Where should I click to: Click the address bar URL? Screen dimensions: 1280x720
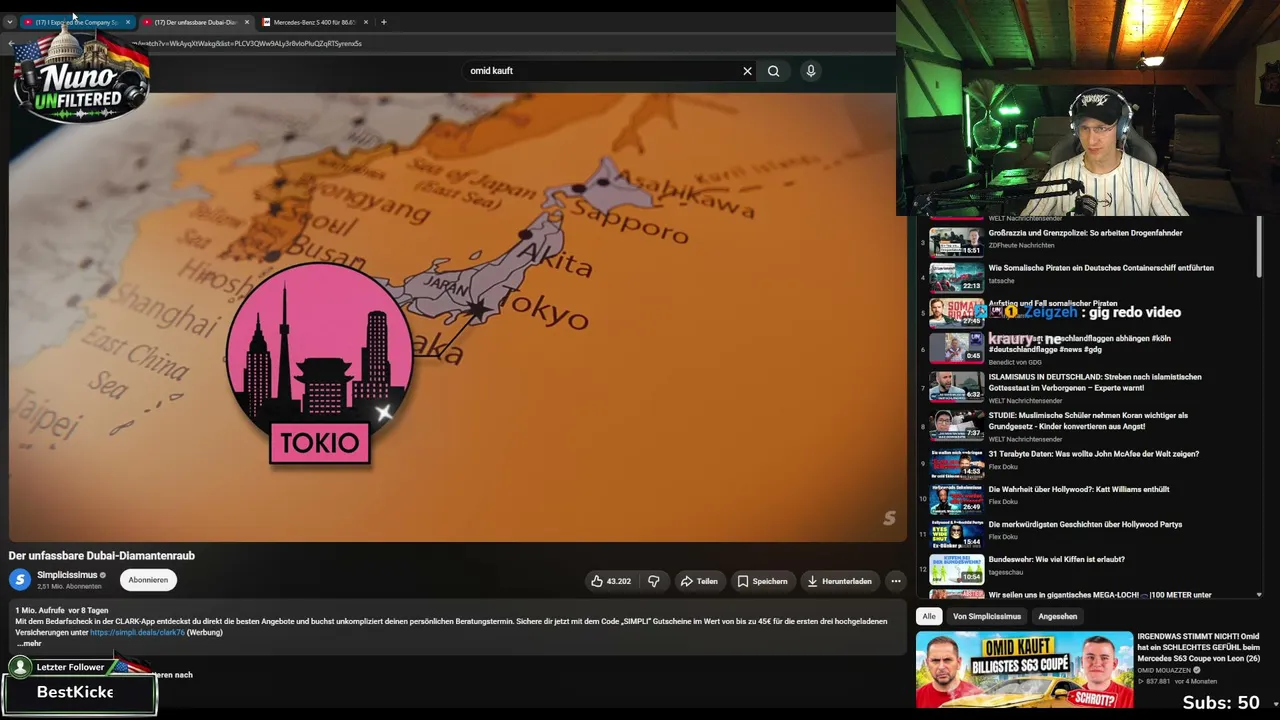point(246,44)
